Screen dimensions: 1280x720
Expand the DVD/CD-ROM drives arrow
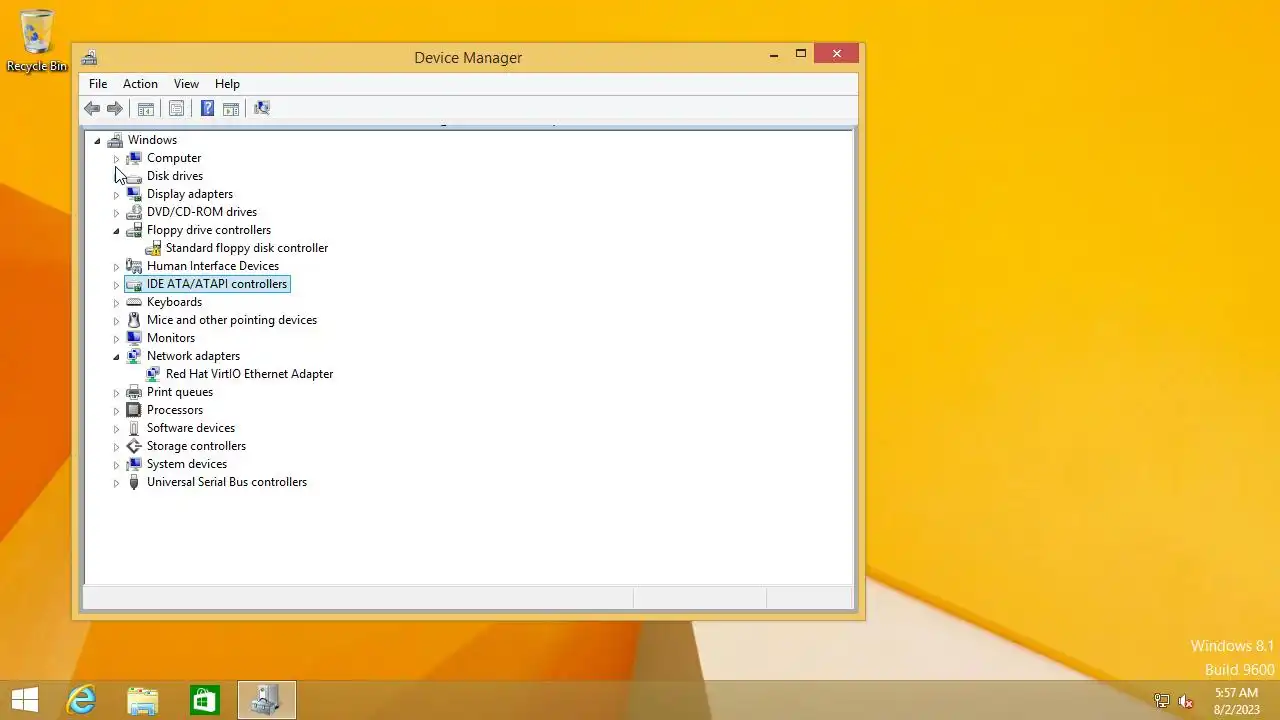[116, 212]
